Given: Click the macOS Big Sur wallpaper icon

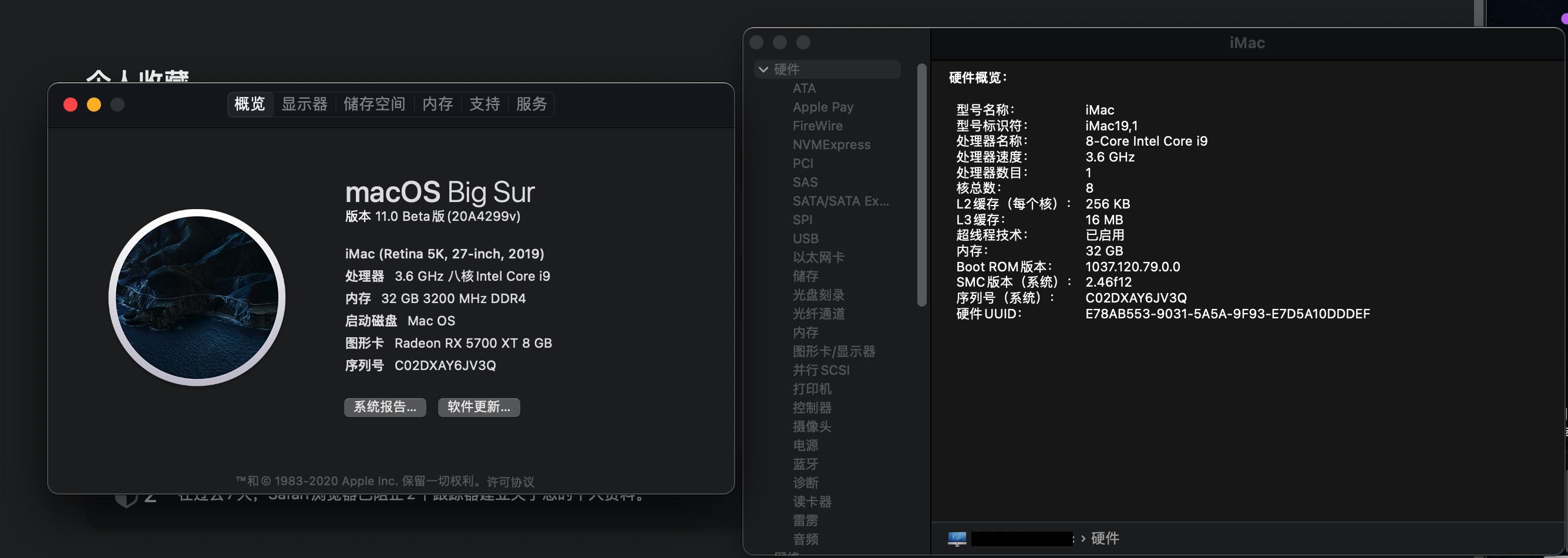Looking at the screenshot, I should pos(197,298).
